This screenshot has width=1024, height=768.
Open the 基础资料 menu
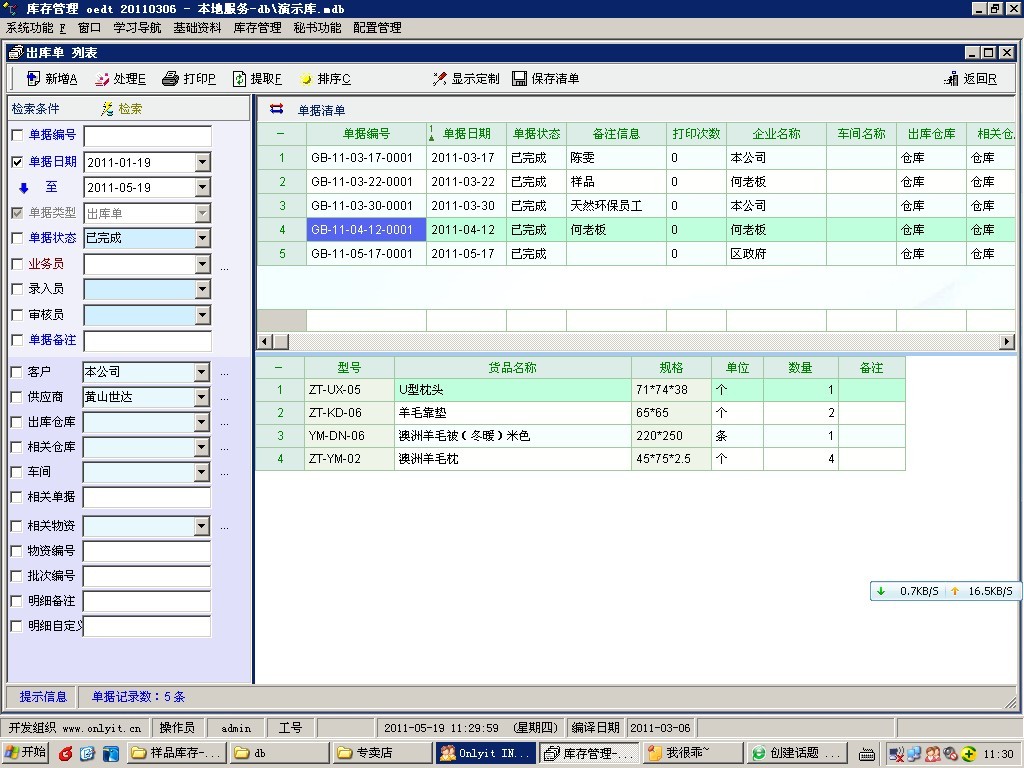pyautogui.click(x=197, y=28)
